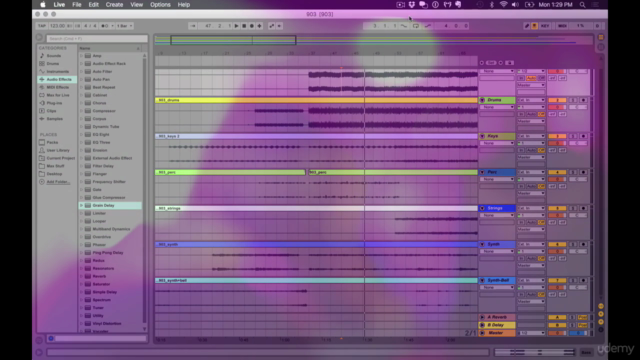Arm the Perc track for recording
640x360 pixels.
pos(583,172)
